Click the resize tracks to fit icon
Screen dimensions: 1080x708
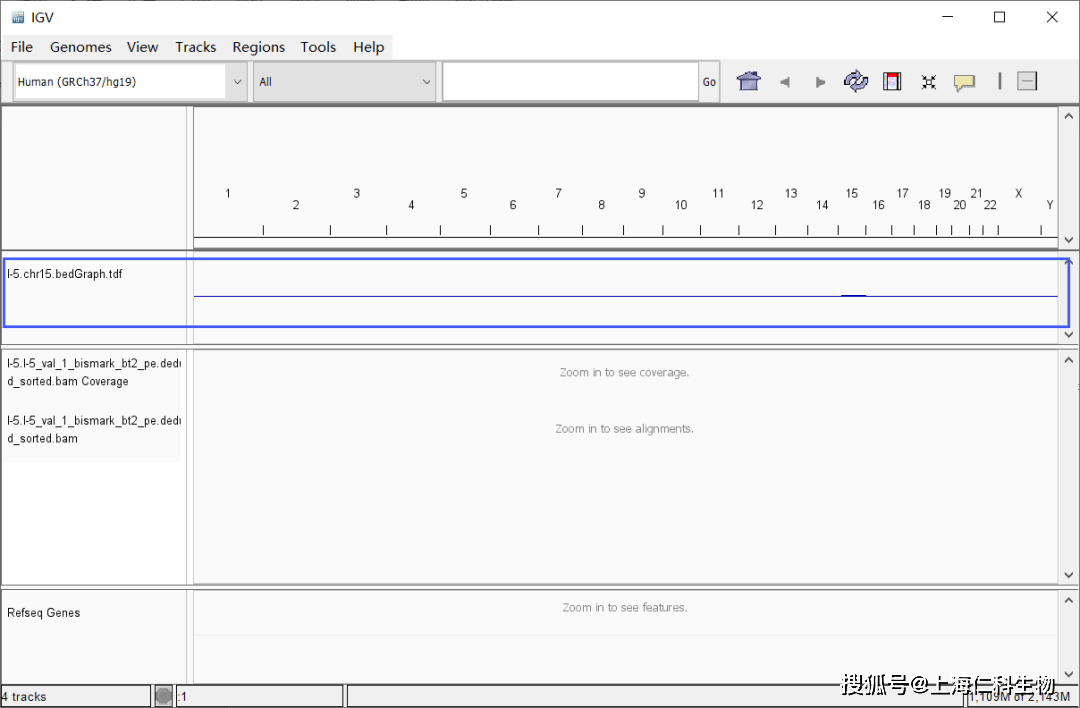pos(928,82)
